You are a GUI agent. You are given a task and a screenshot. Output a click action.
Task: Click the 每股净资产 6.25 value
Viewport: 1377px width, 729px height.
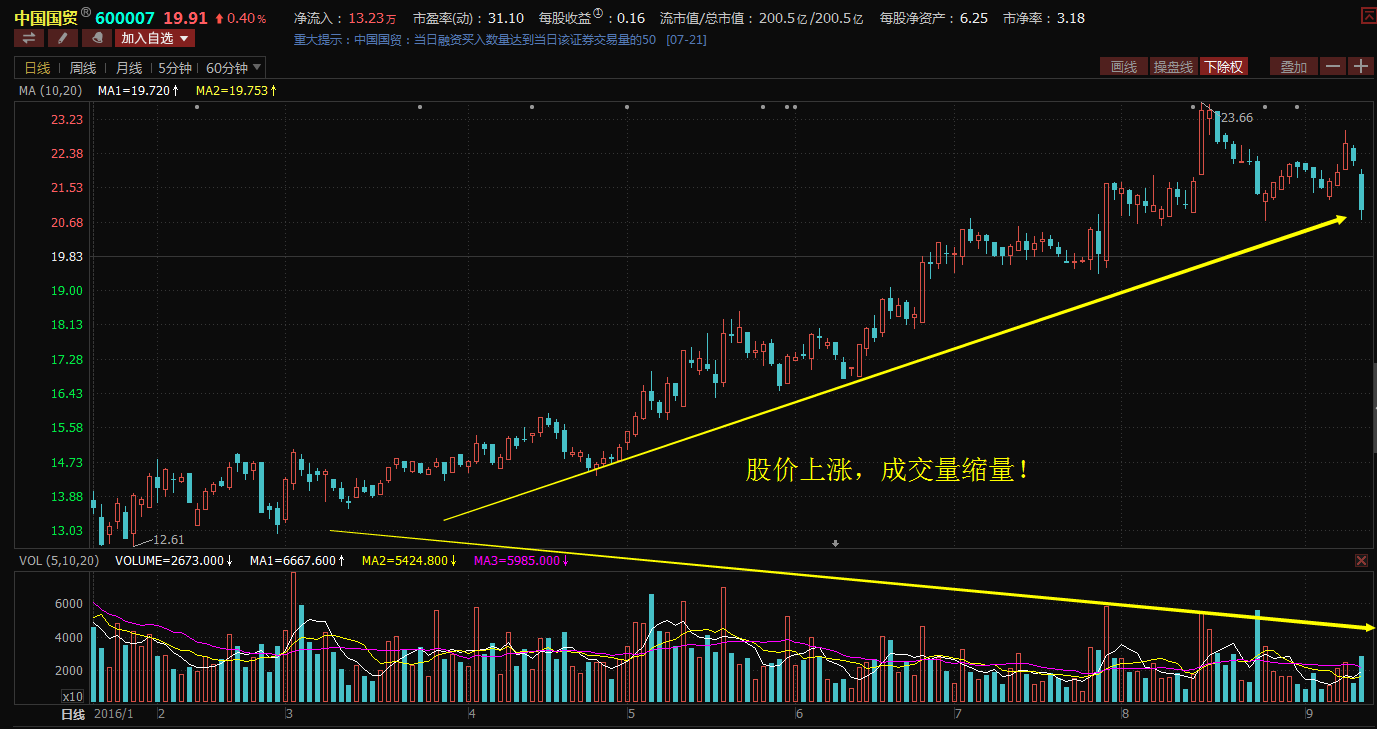(974, 18)
